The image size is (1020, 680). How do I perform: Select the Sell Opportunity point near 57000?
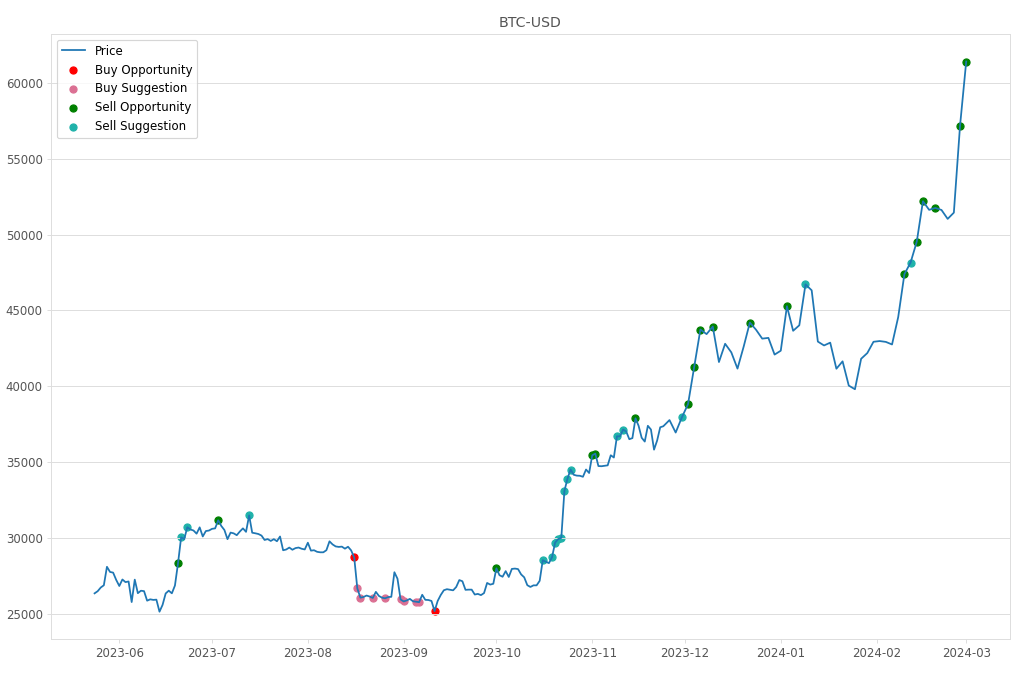[x=960, y=126]
